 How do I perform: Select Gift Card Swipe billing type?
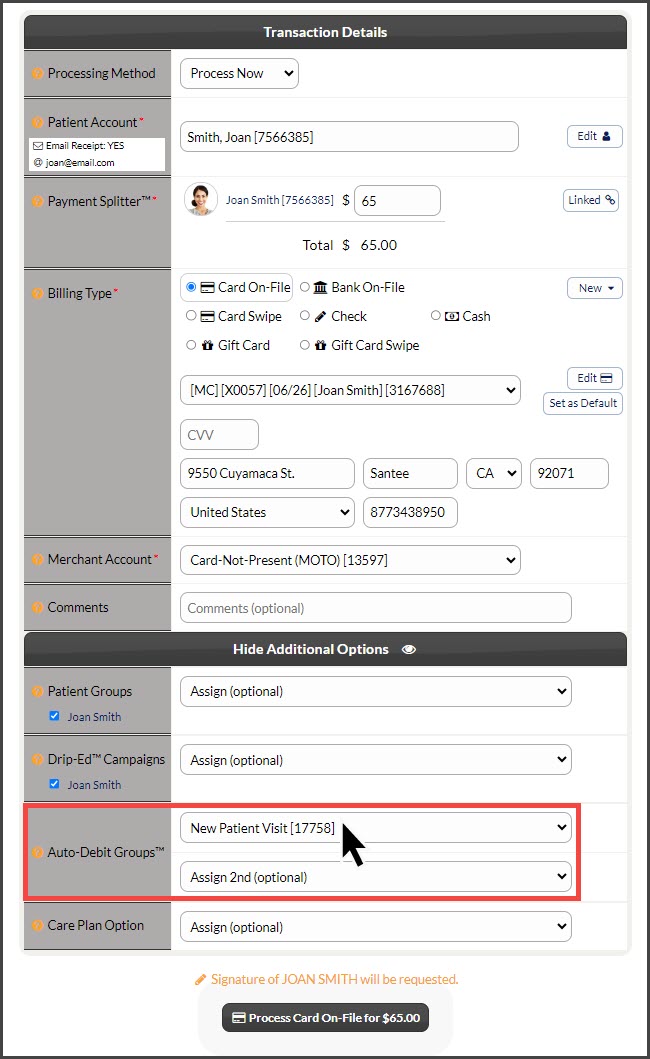[x=305, y=345]
